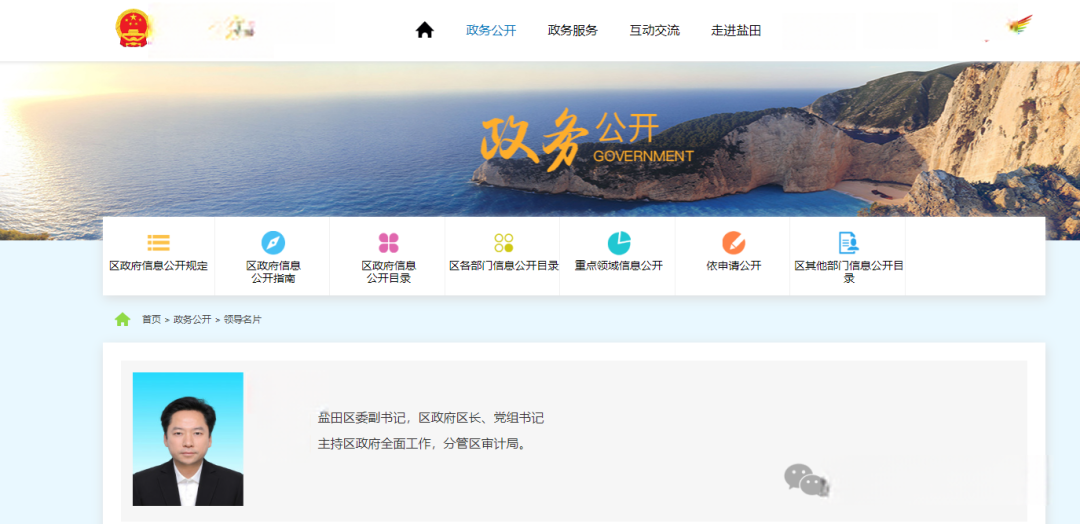The width and height of the screenshot is (1080, 524).
Task: Click the orange list icon for 区政府信息公开规定
Action: point(158,242)
